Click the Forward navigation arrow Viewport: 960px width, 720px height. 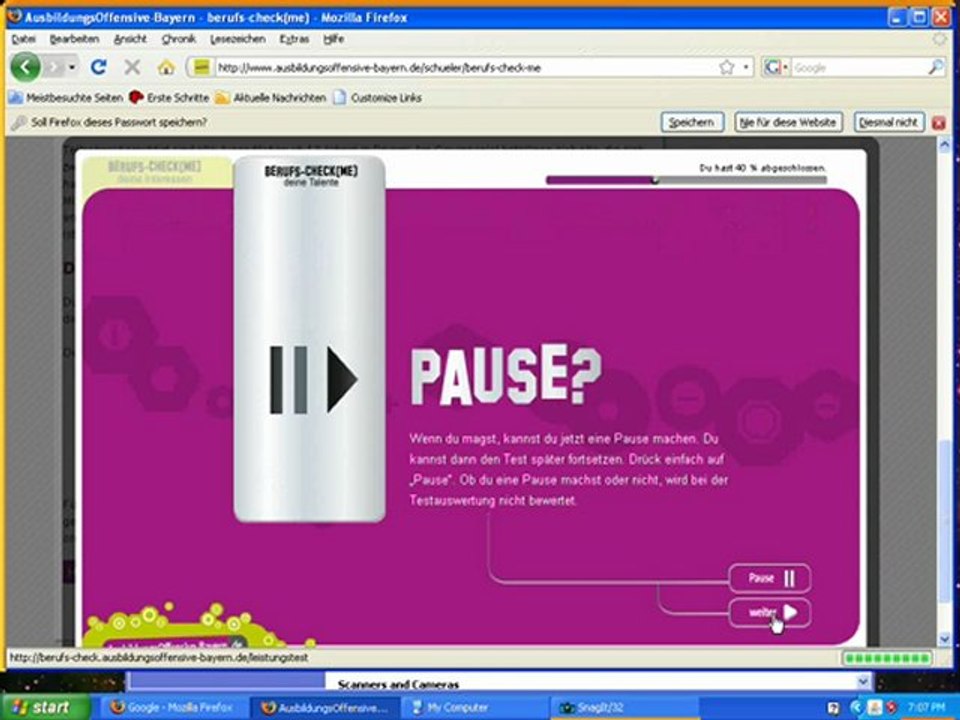pos(54,67)
